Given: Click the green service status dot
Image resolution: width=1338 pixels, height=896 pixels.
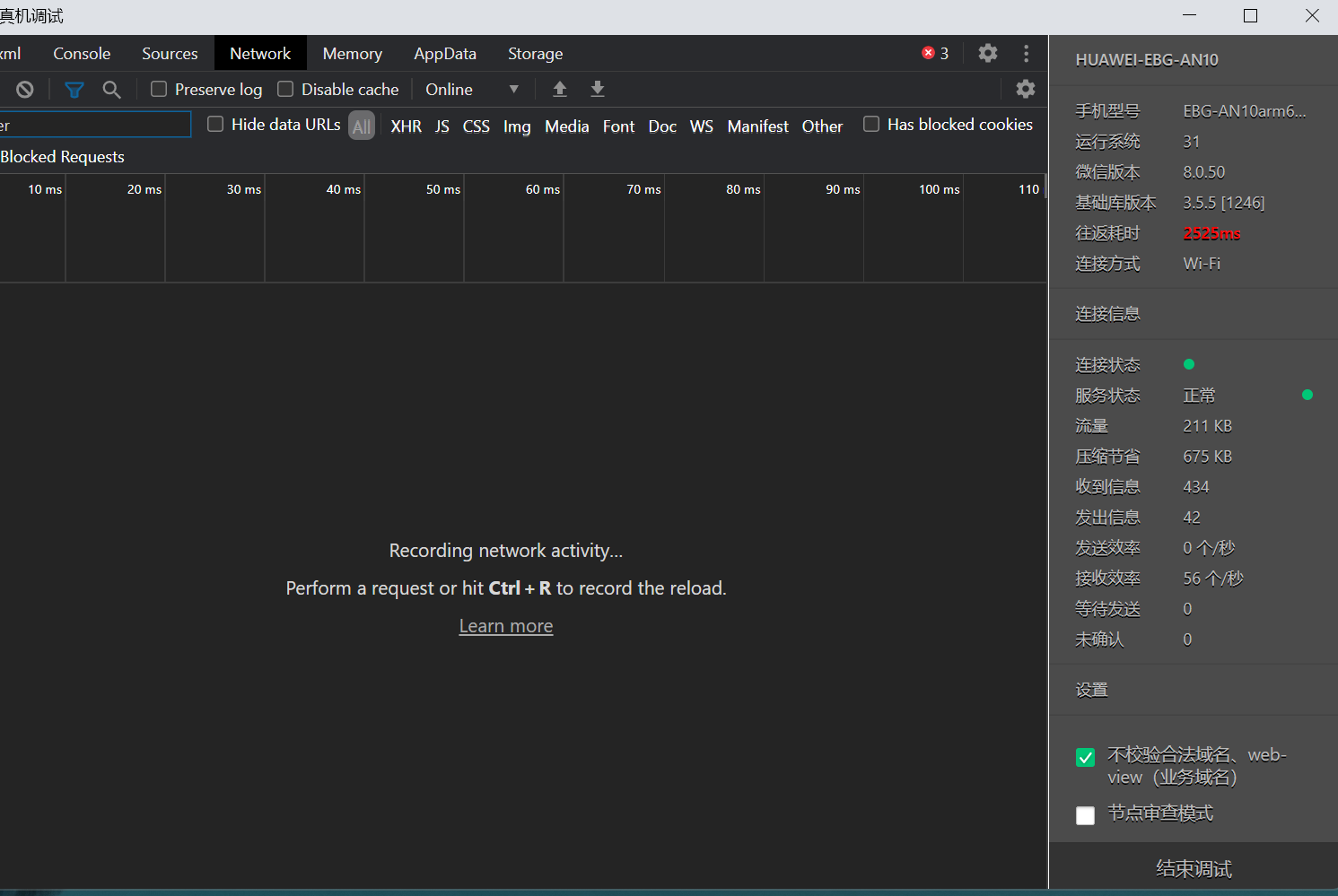Looking at the screenshot, I should 1307,395.
